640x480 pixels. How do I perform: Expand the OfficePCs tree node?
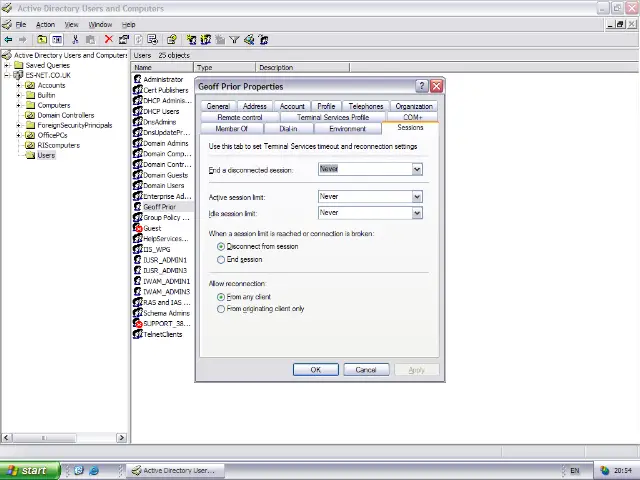[18, 135]
